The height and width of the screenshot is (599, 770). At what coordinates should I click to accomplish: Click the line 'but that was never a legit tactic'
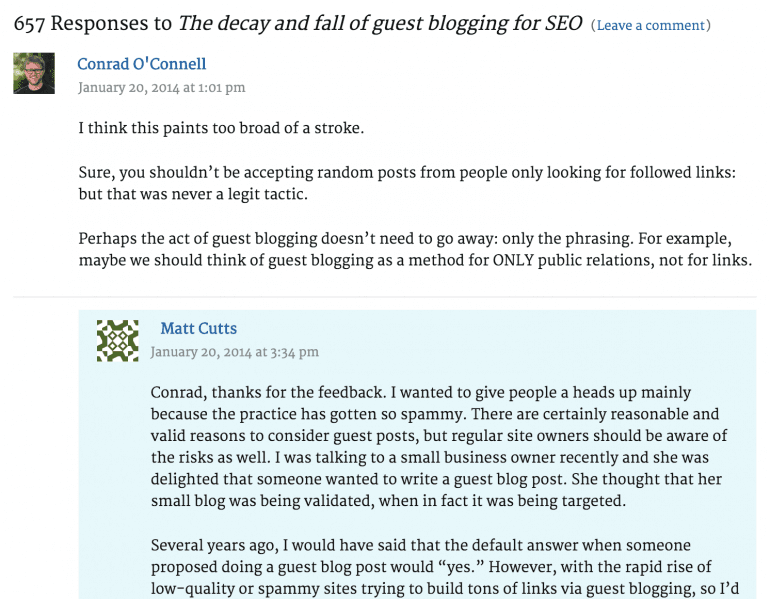(193, 194)
